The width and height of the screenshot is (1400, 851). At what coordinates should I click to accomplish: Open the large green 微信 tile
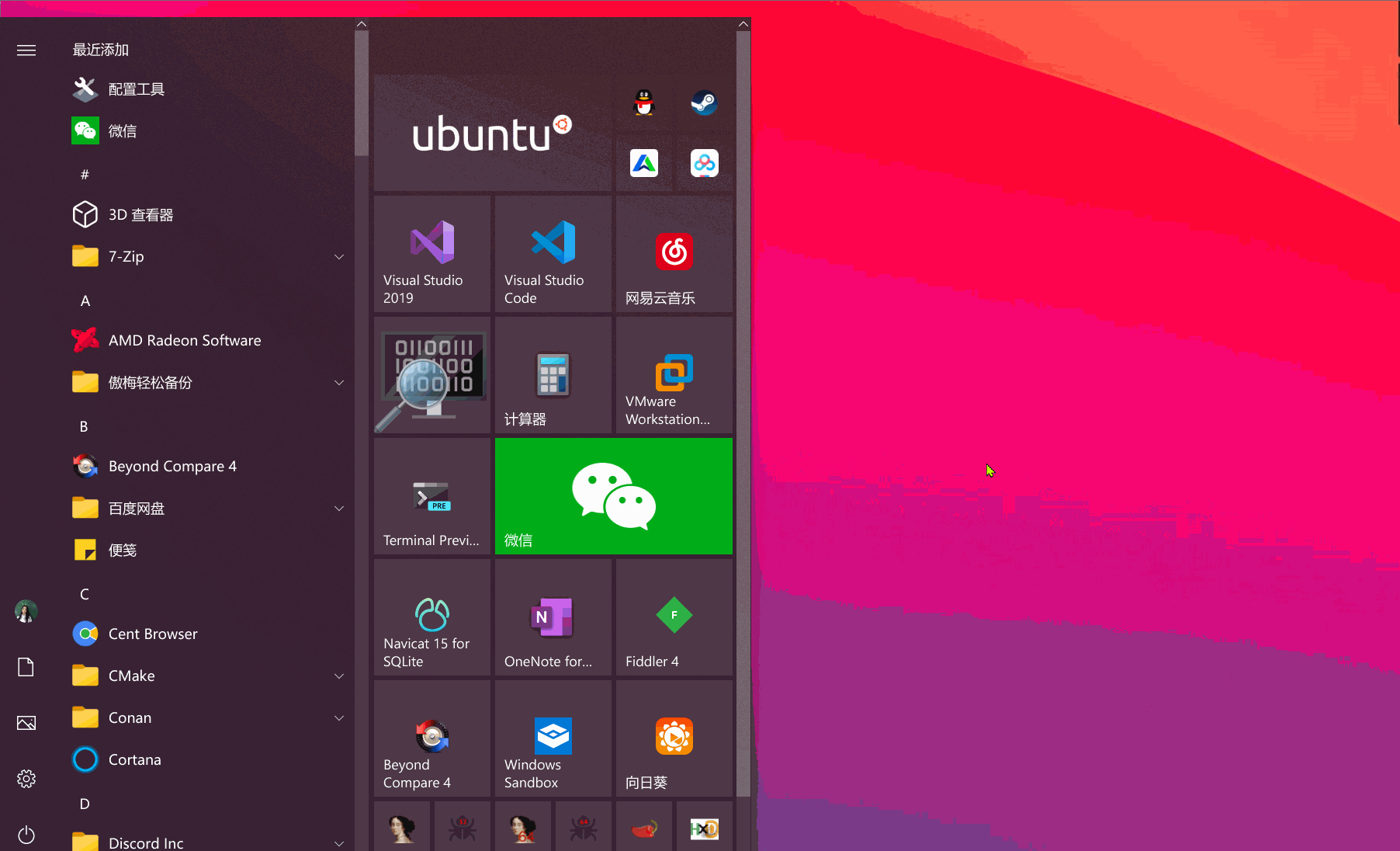(614, 496)
